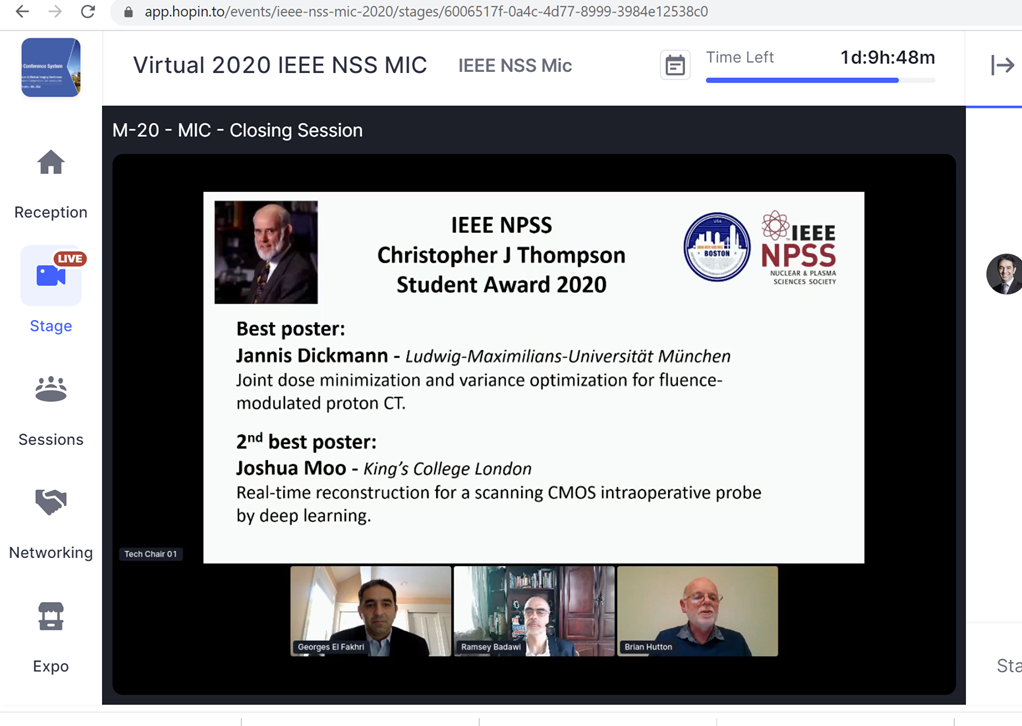Click the LIVE badge on Stage icon
Screen dimensions: 1022x726
point(70,259)
